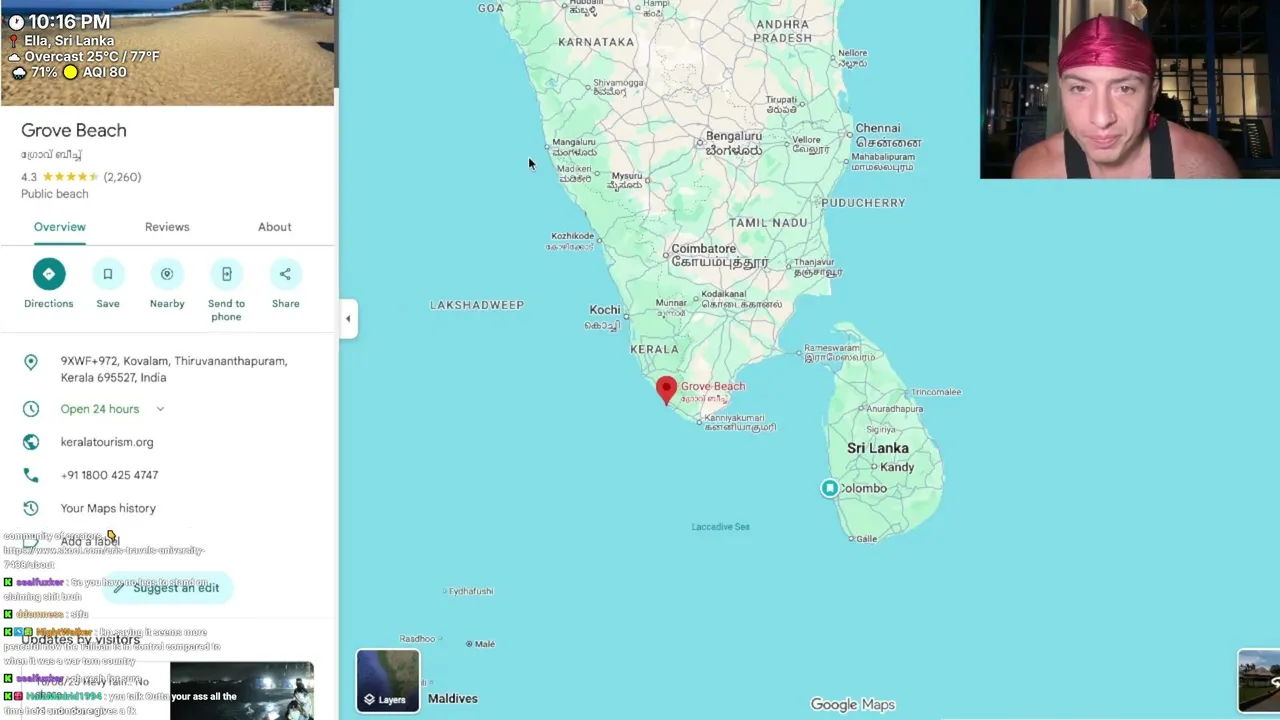The height and width of the screenshot is (720, 1280).
Task: Click the saved place marker near Colombo
Action: click(x=829, y=488)
